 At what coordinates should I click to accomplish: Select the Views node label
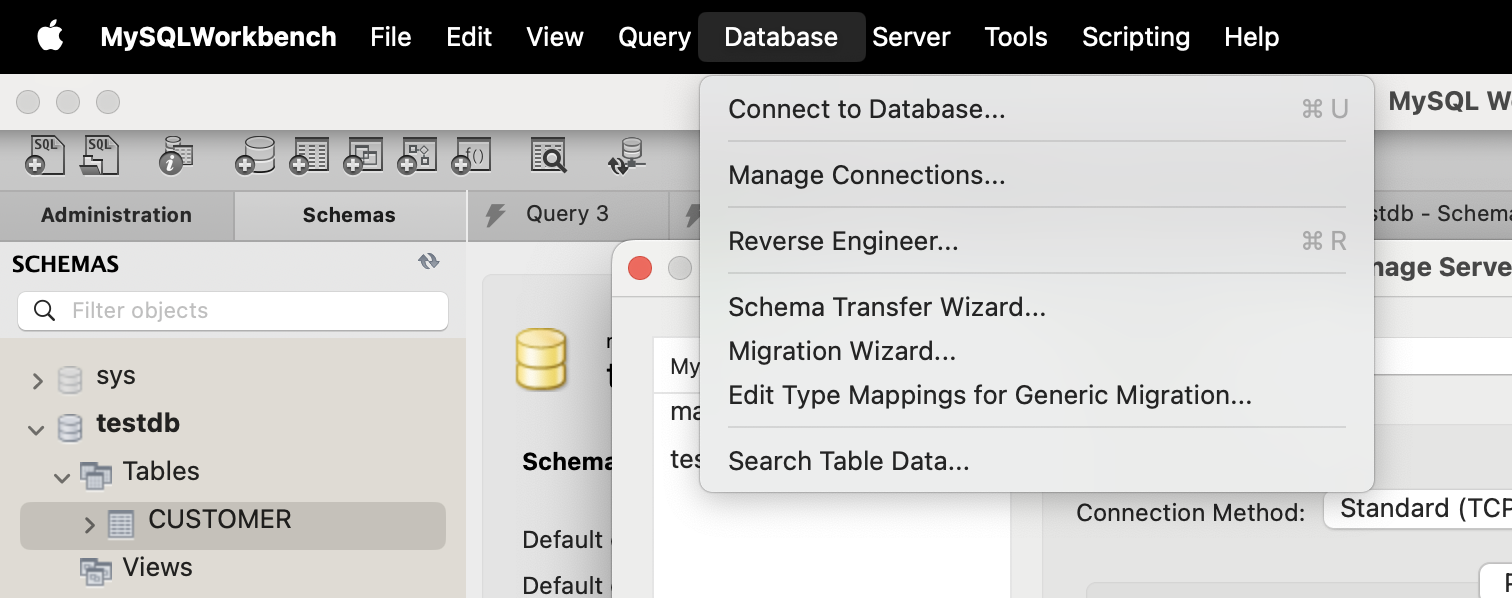157,567
